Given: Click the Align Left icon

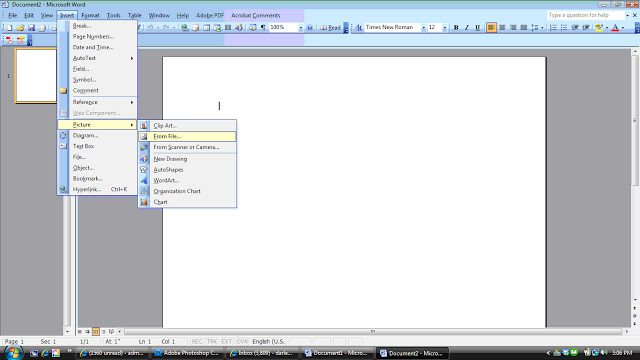Looking at the screenshot, I should (x=491, y=27).
